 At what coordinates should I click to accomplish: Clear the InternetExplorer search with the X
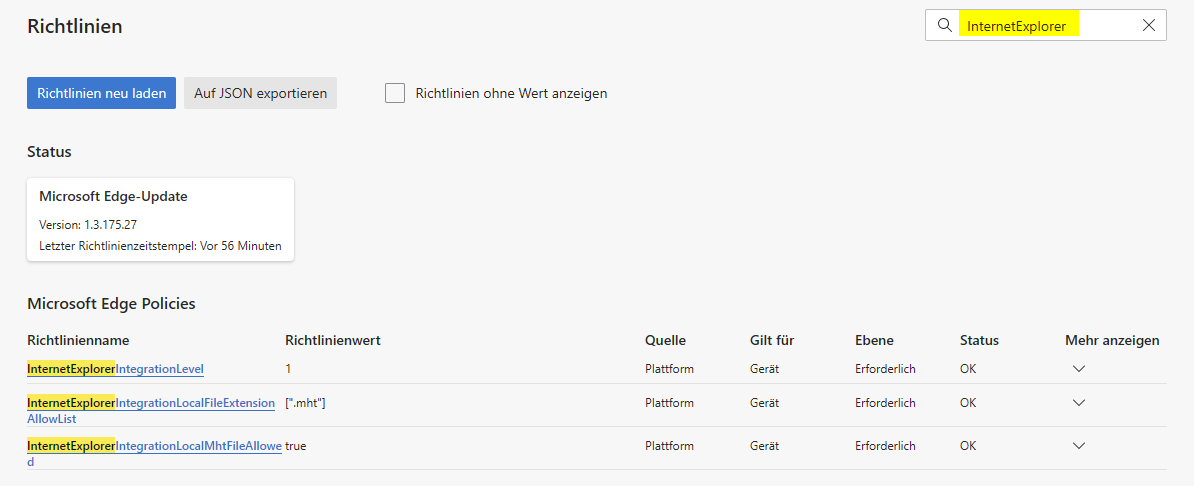pyautogui.click(x=1149, y=26)
